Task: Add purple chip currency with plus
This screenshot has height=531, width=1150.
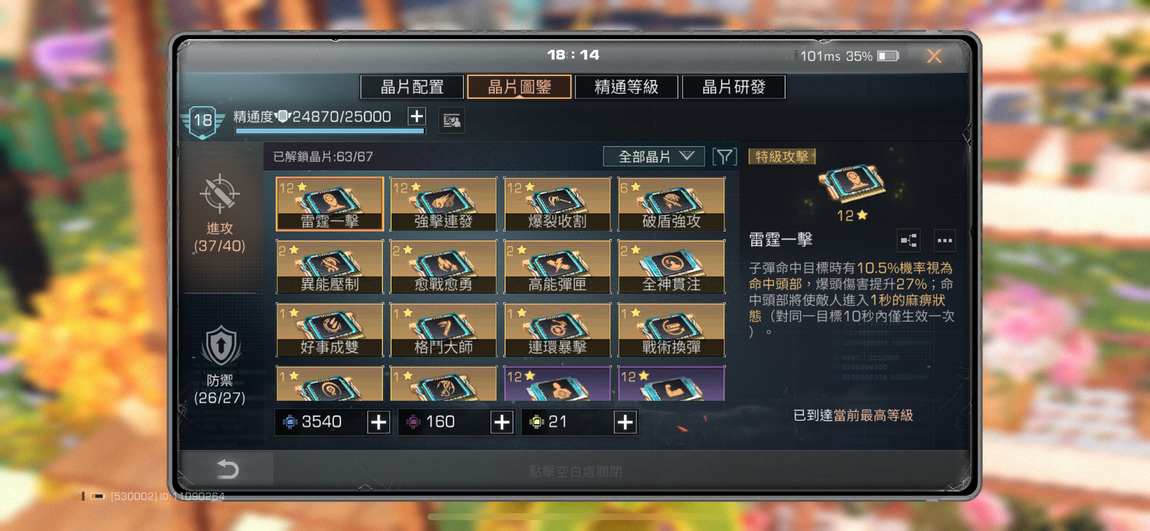Action: click(x=502, y=422)
